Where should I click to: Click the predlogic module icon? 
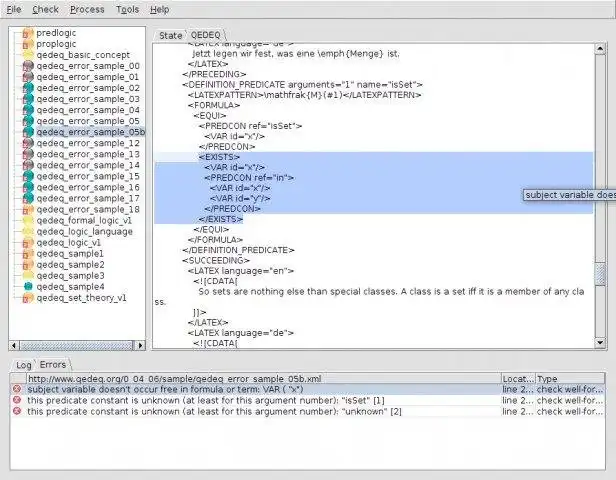click(x=28, y=33)
